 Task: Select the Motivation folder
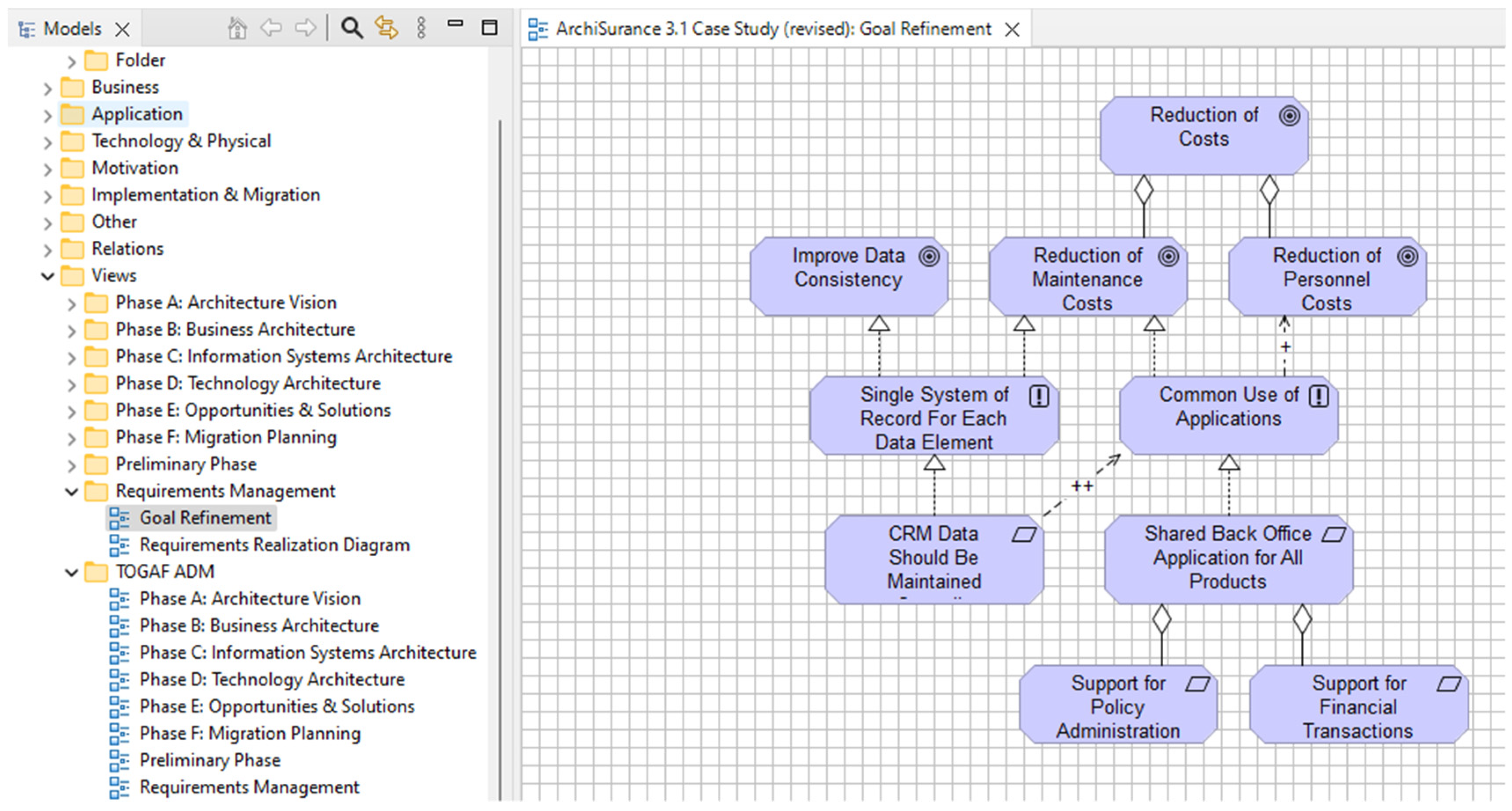click(135, 168)
